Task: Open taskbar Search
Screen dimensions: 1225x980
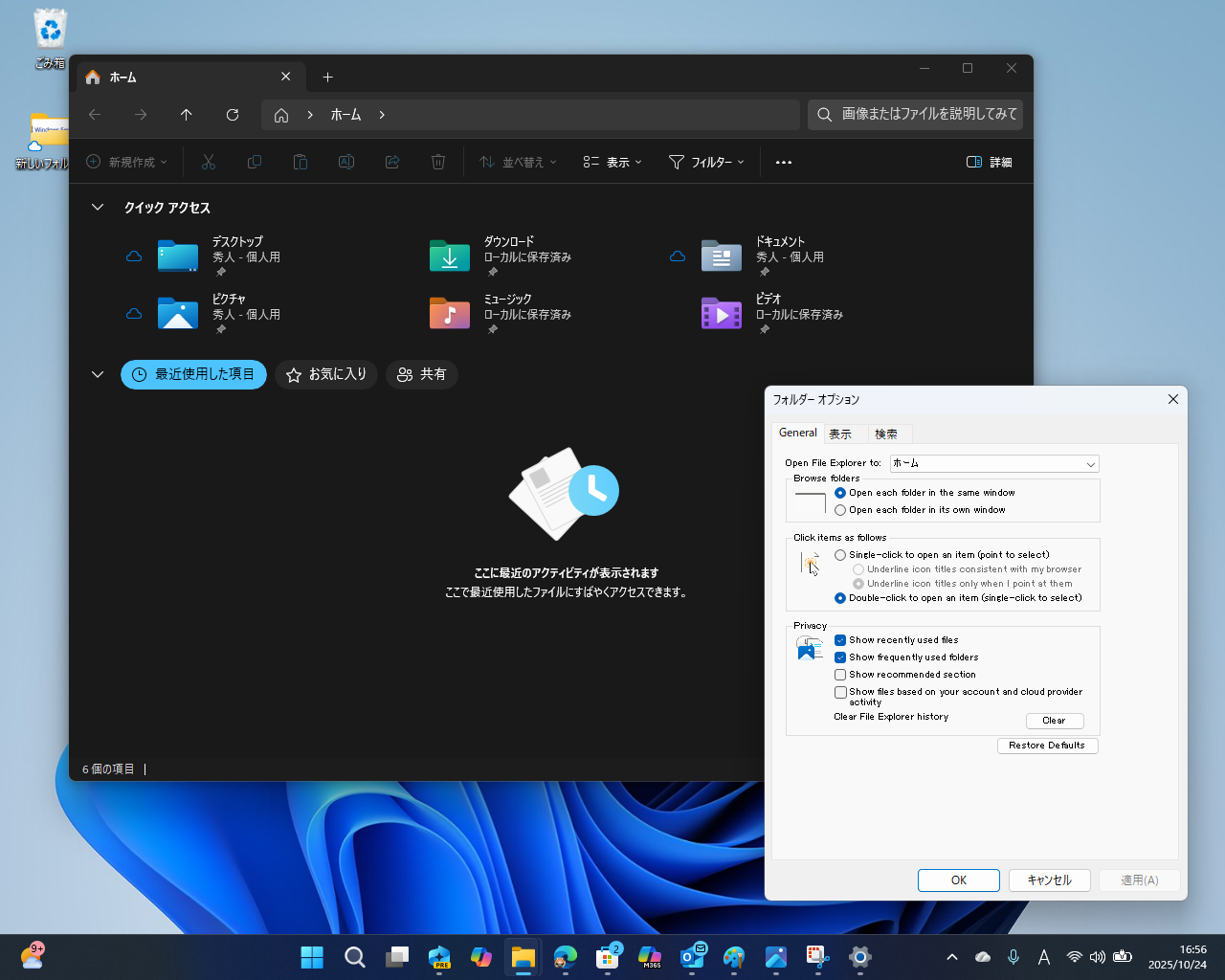Action: pos(355,957)
